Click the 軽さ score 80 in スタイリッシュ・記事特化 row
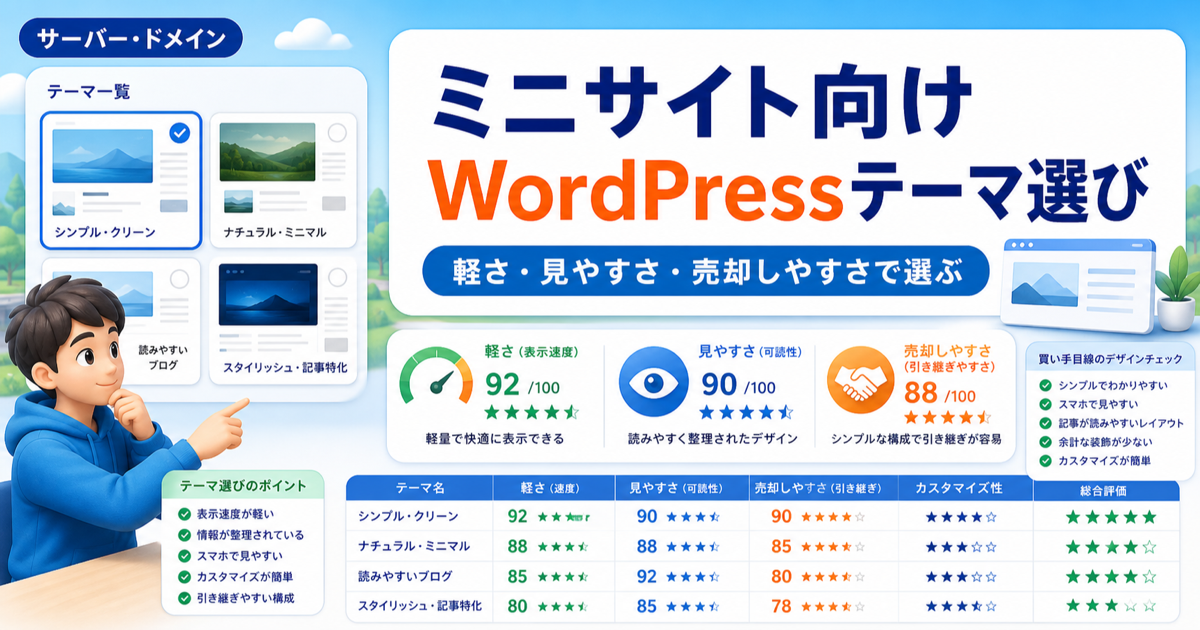Screen dimensions: 1200x630 point(517,606)
